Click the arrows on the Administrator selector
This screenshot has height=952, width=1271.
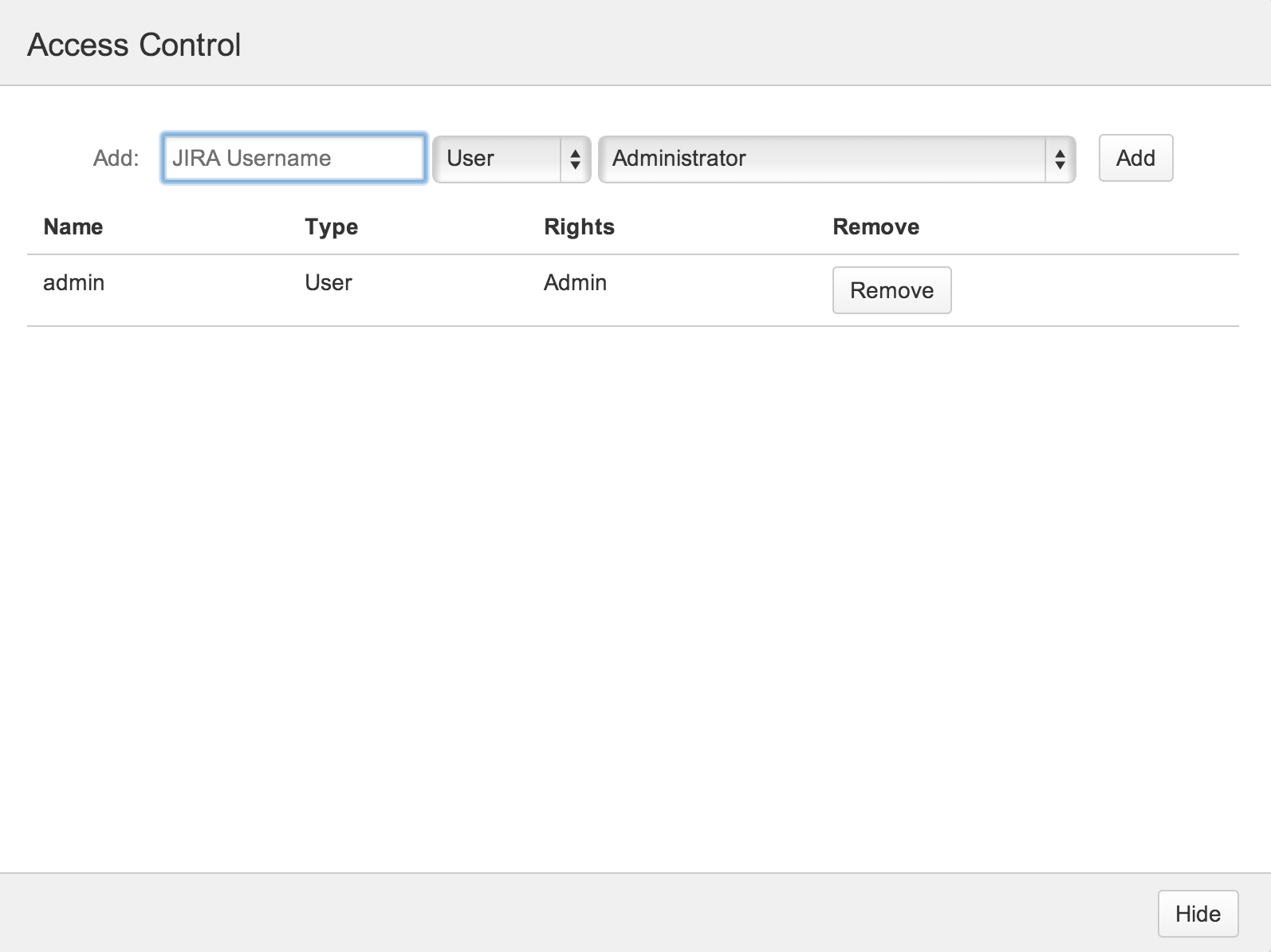tap(1060, 159)
